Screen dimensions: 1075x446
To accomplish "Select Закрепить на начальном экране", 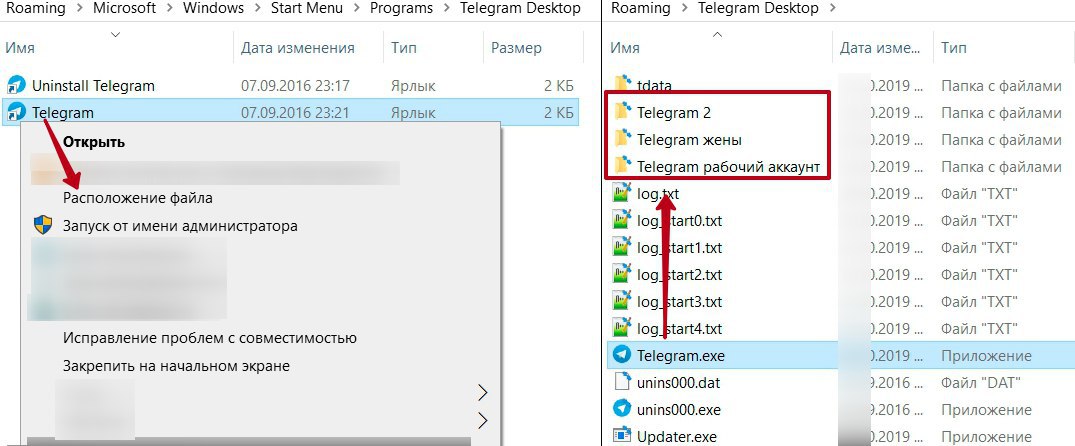I will (x=176, y=366).
